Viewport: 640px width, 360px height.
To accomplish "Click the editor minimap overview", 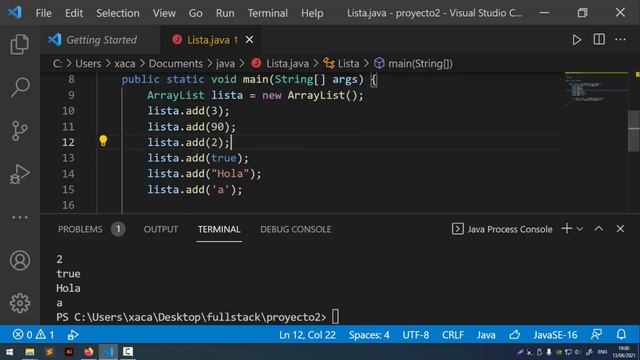I will coord(596,89).
